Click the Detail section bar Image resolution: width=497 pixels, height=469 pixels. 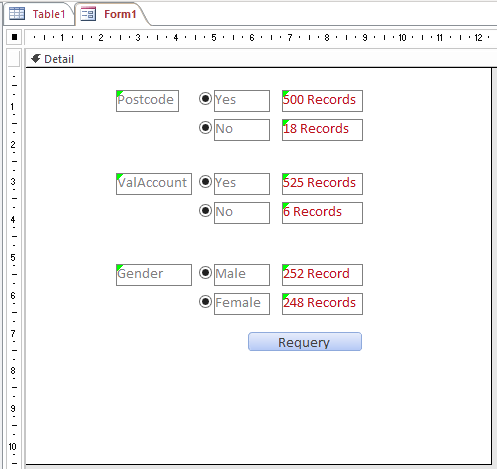click(x=261, y=59)
